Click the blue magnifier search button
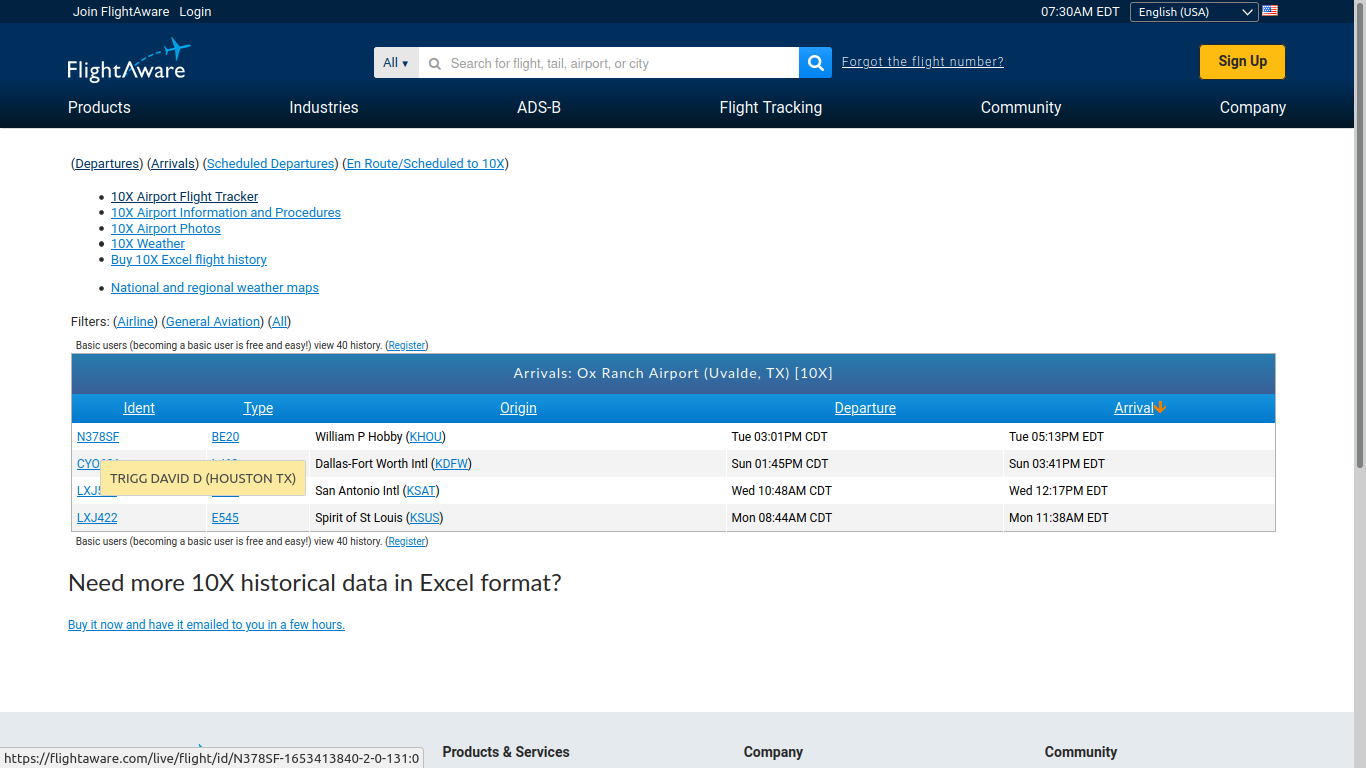The height and width of the screenshot is (768, 1366). click(815, 63)
